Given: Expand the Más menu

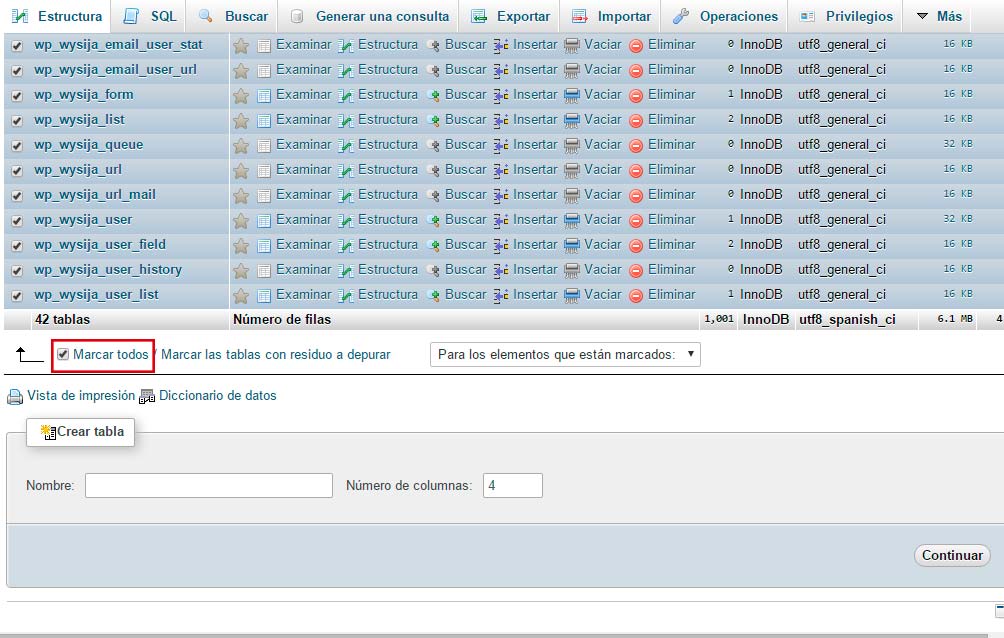Looking at the screenshot, I should coord(938,16).
